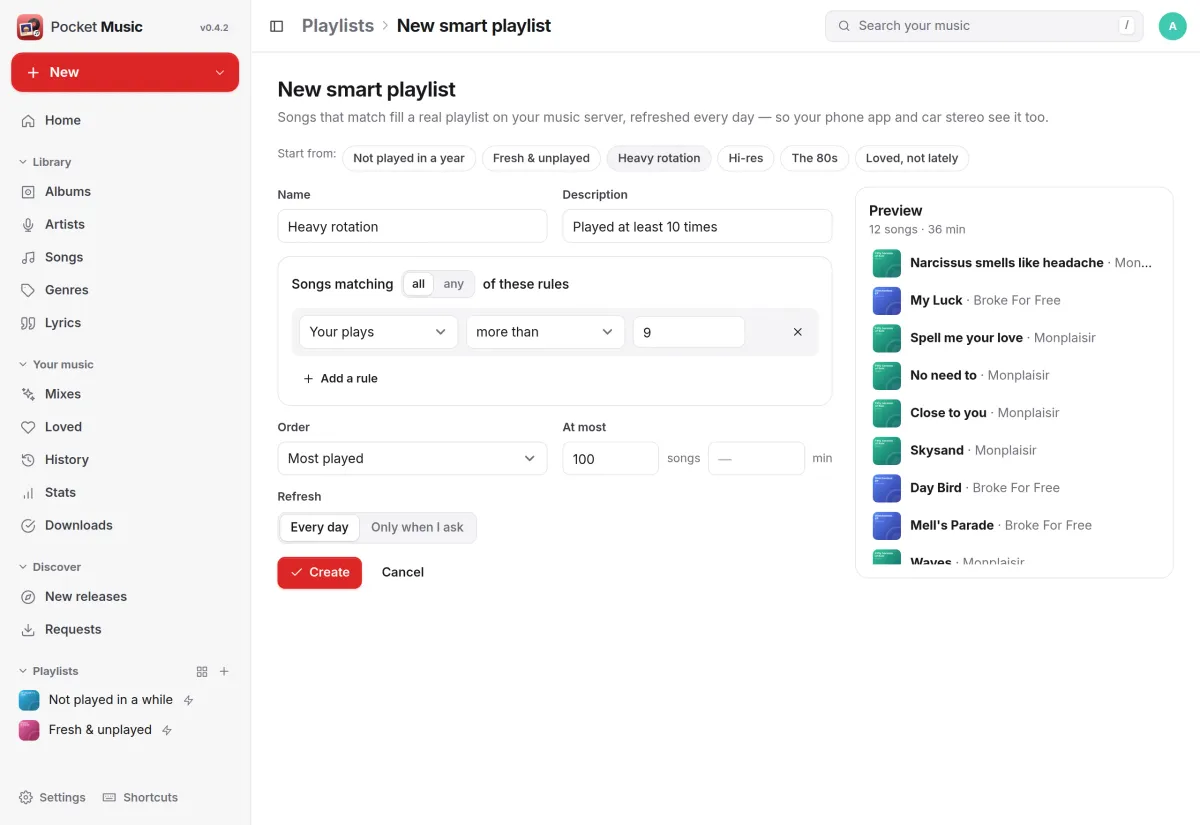Click the Name field with Heavy rotation

(x=412, y=226)
